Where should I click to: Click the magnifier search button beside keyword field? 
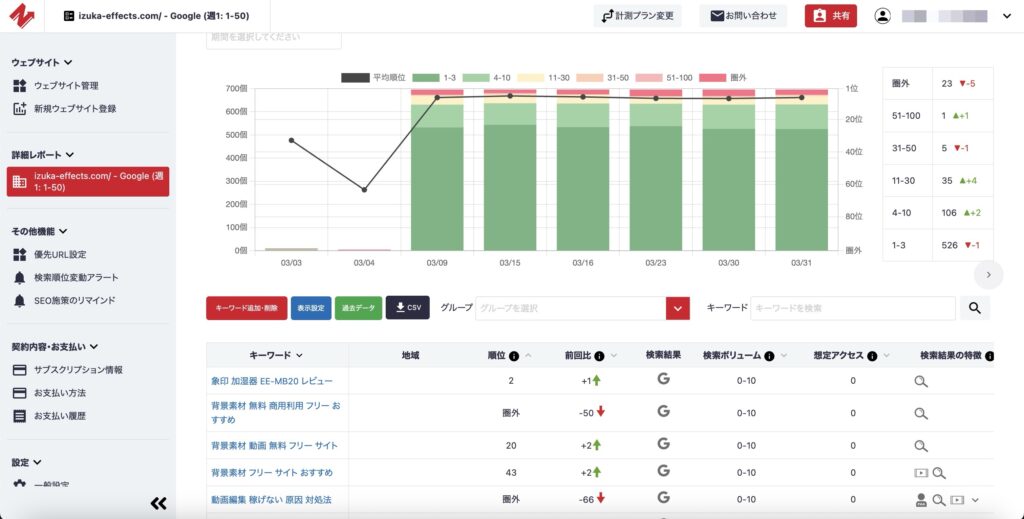[x=974, y=308]
